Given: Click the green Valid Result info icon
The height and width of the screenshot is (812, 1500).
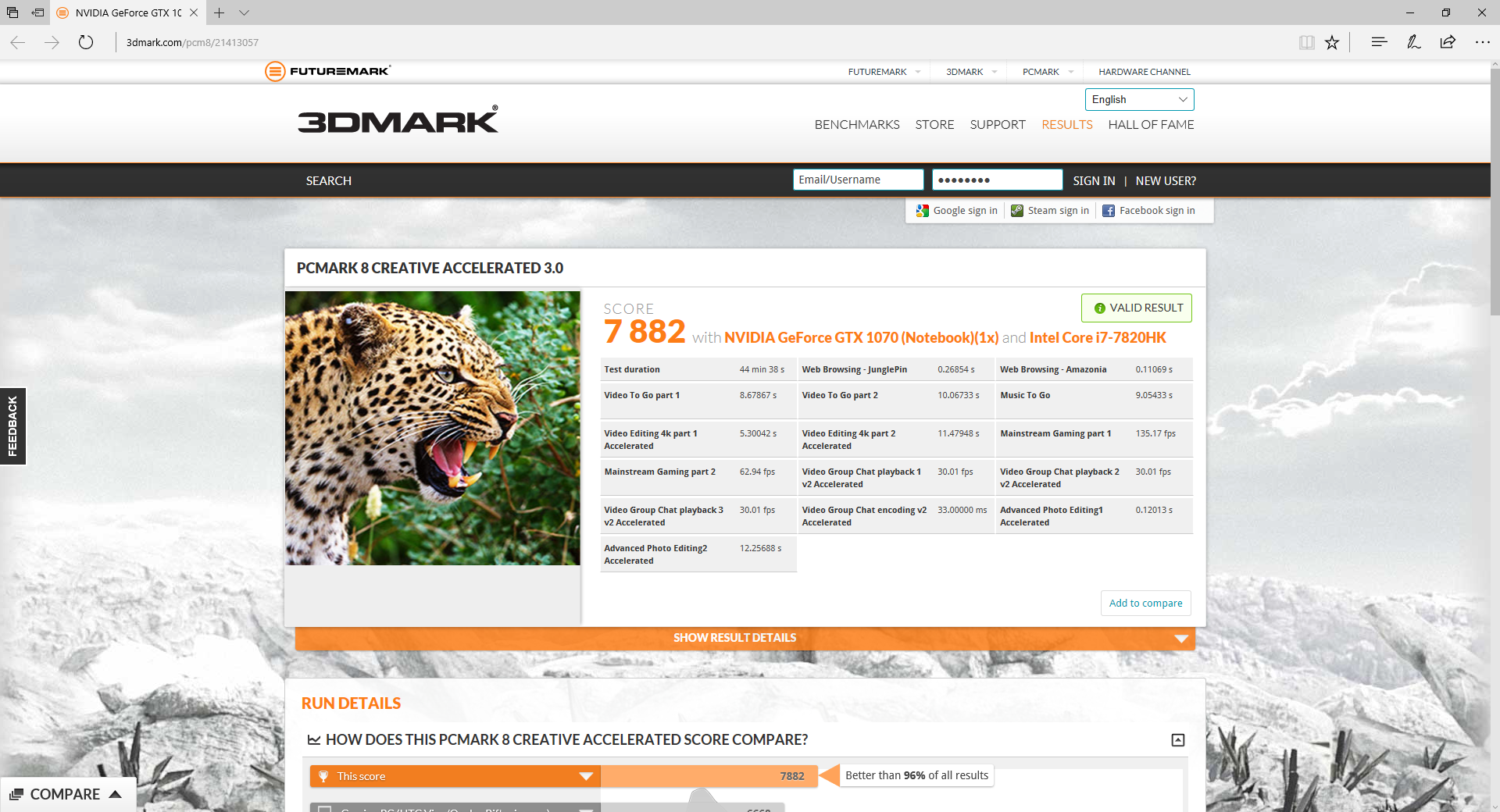Looking at the screenshot, I should coord(1100,308).
